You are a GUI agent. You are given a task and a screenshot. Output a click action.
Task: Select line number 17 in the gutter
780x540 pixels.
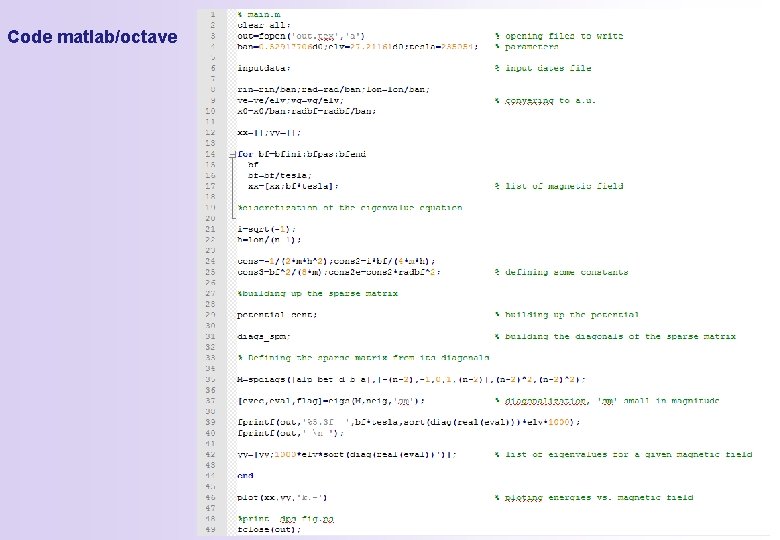(x=210, y=186)
